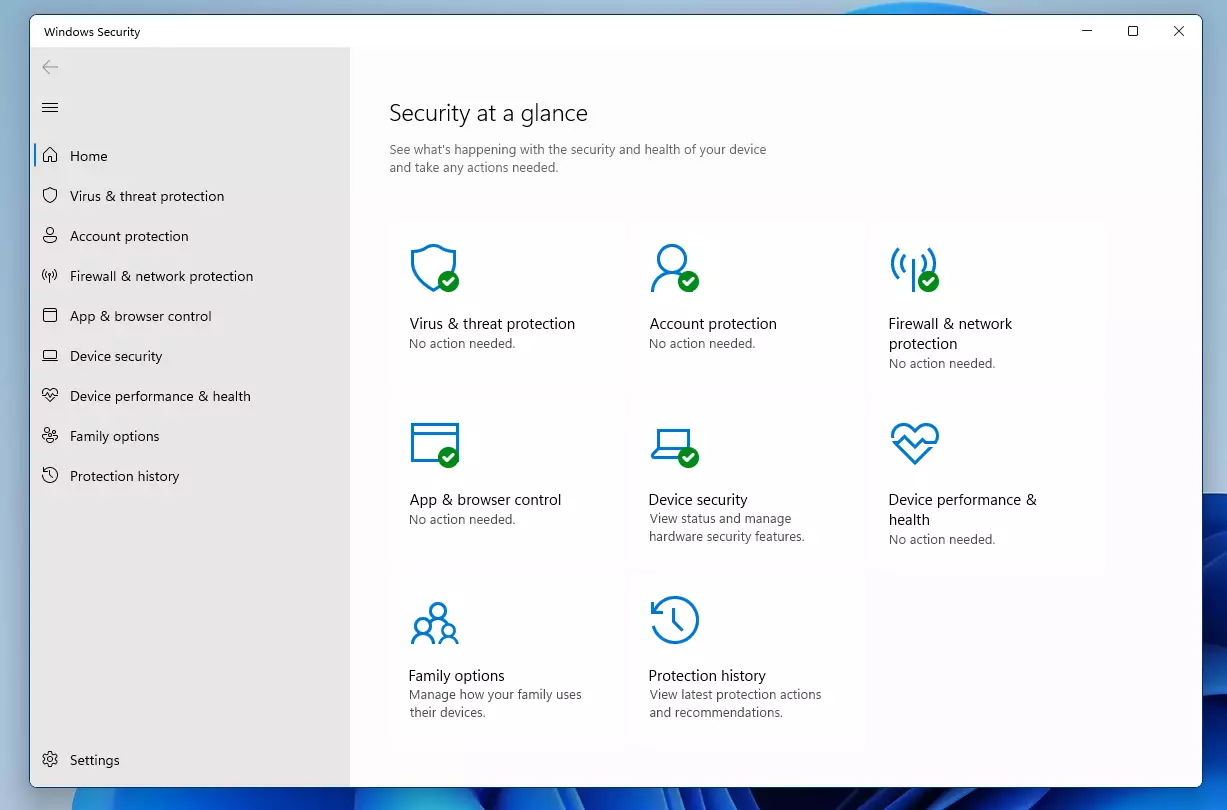Click the large Device performance heart tile icon
Screen dimensions: 1227x810
[x=915, y=443]
